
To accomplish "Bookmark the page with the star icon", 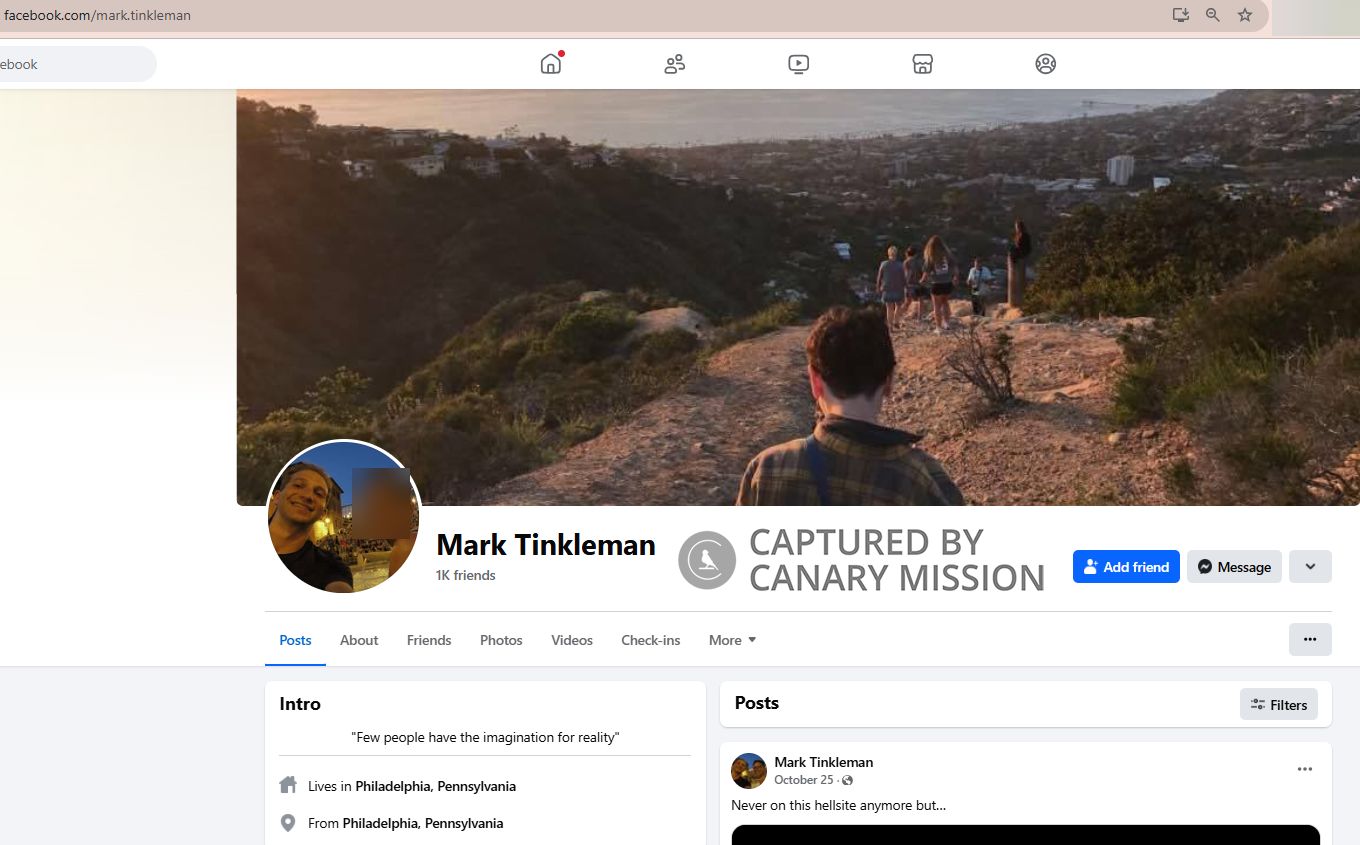I will pos(1245,15).
